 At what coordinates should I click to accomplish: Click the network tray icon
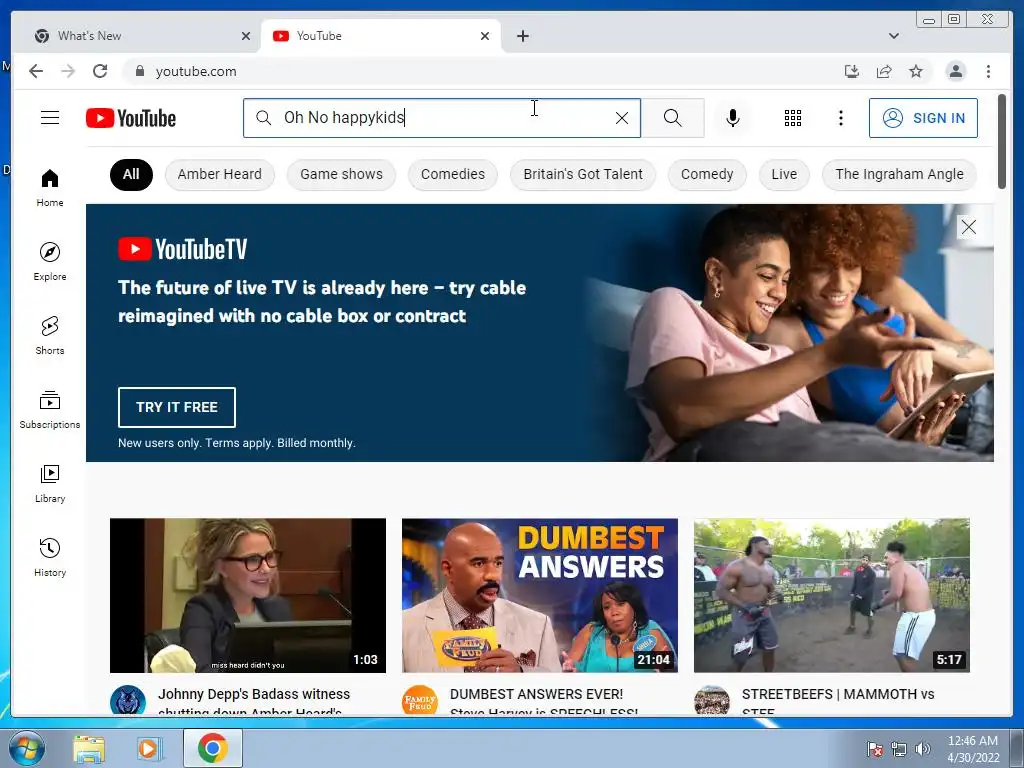[x=899, y=749]
